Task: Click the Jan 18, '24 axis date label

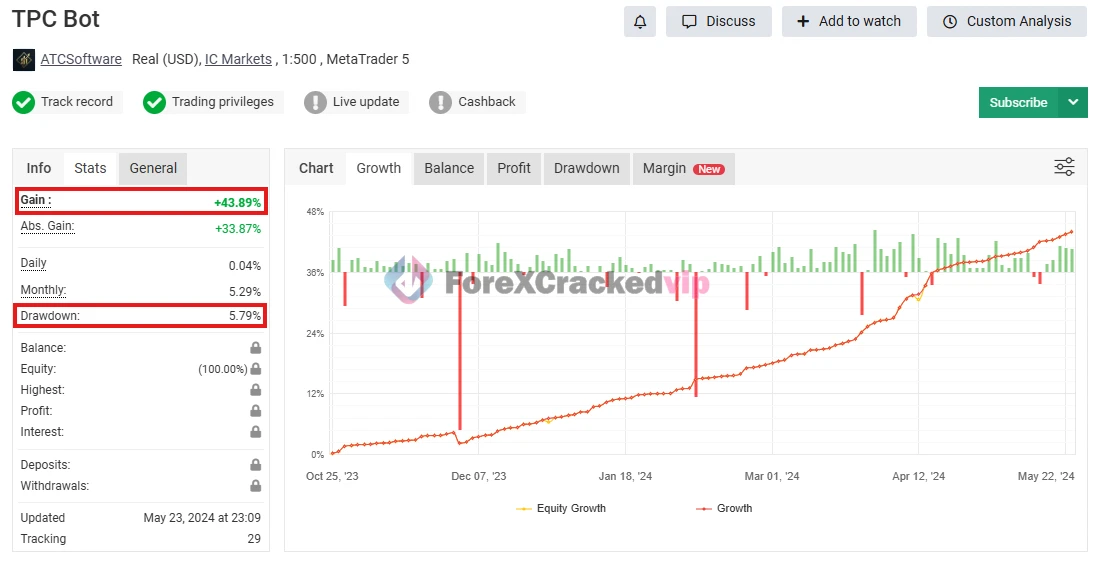Action: point(625,476)
